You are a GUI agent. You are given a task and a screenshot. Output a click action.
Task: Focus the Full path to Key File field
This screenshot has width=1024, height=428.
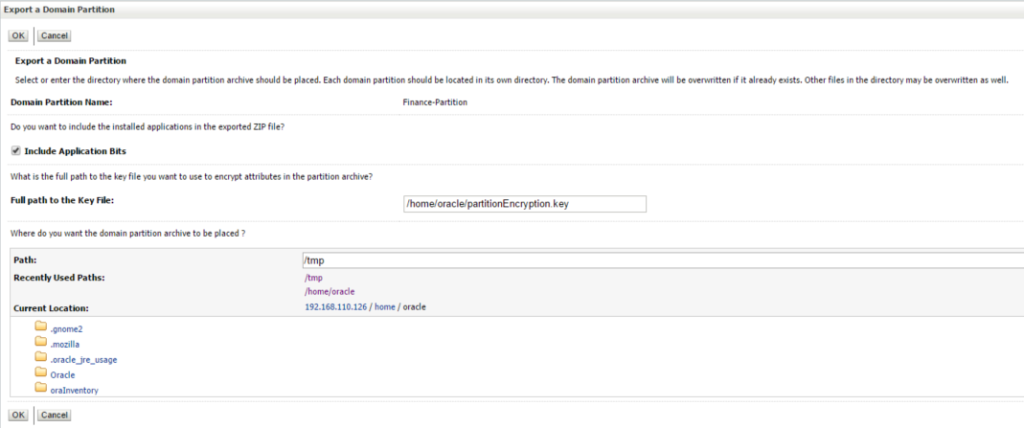point(525,204)
